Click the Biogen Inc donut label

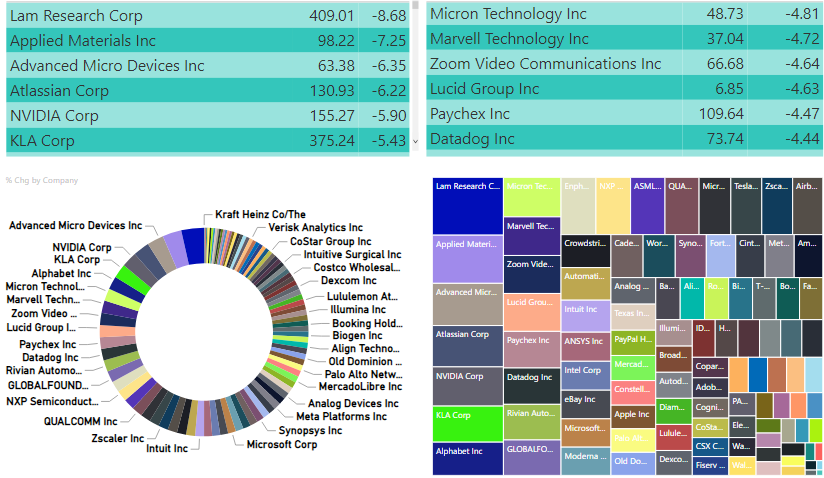[x=357, y=335]
